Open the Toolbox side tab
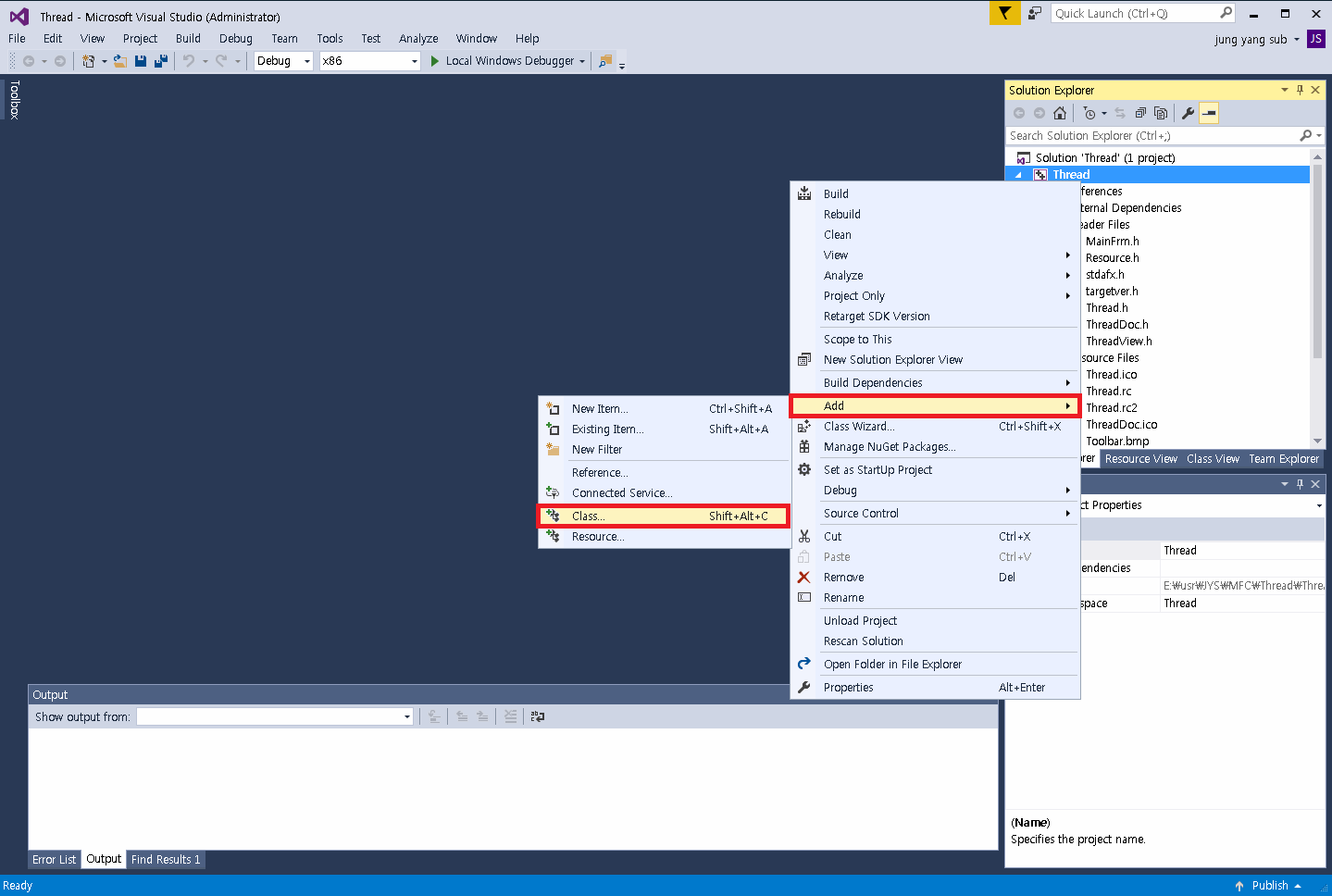Screen dimensions: 1332x896 [x=14, y=99]
